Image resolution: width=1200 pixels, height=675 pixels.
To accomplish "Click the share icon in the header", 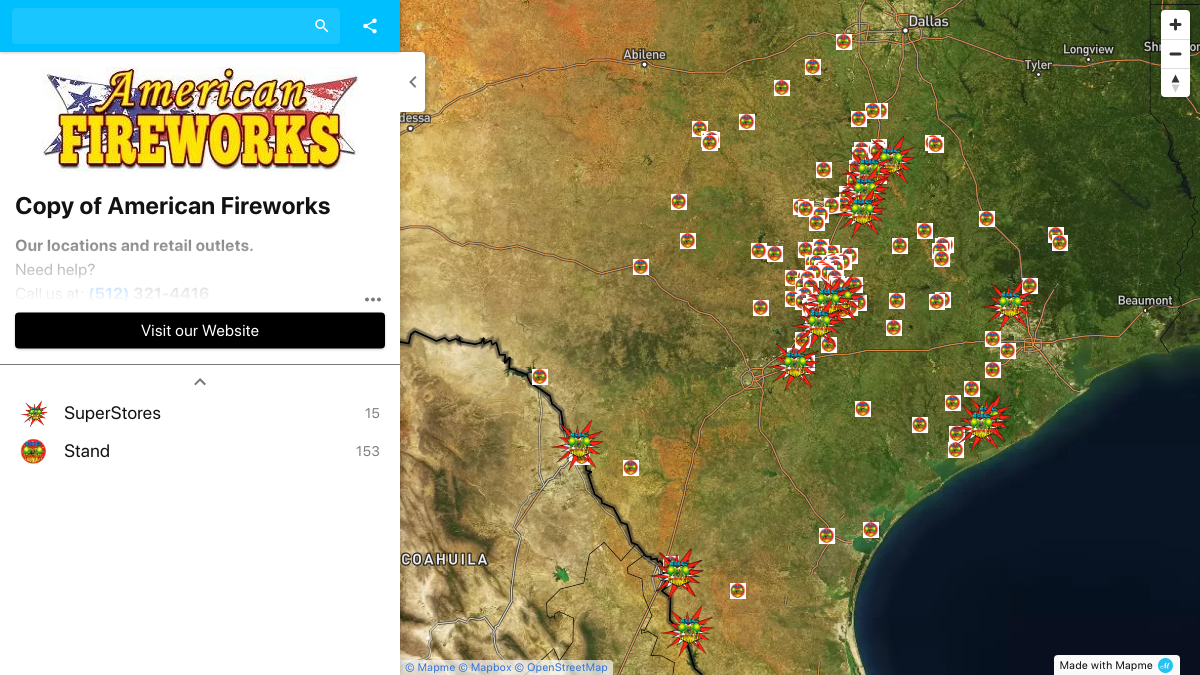I will [x=370, y=25].
